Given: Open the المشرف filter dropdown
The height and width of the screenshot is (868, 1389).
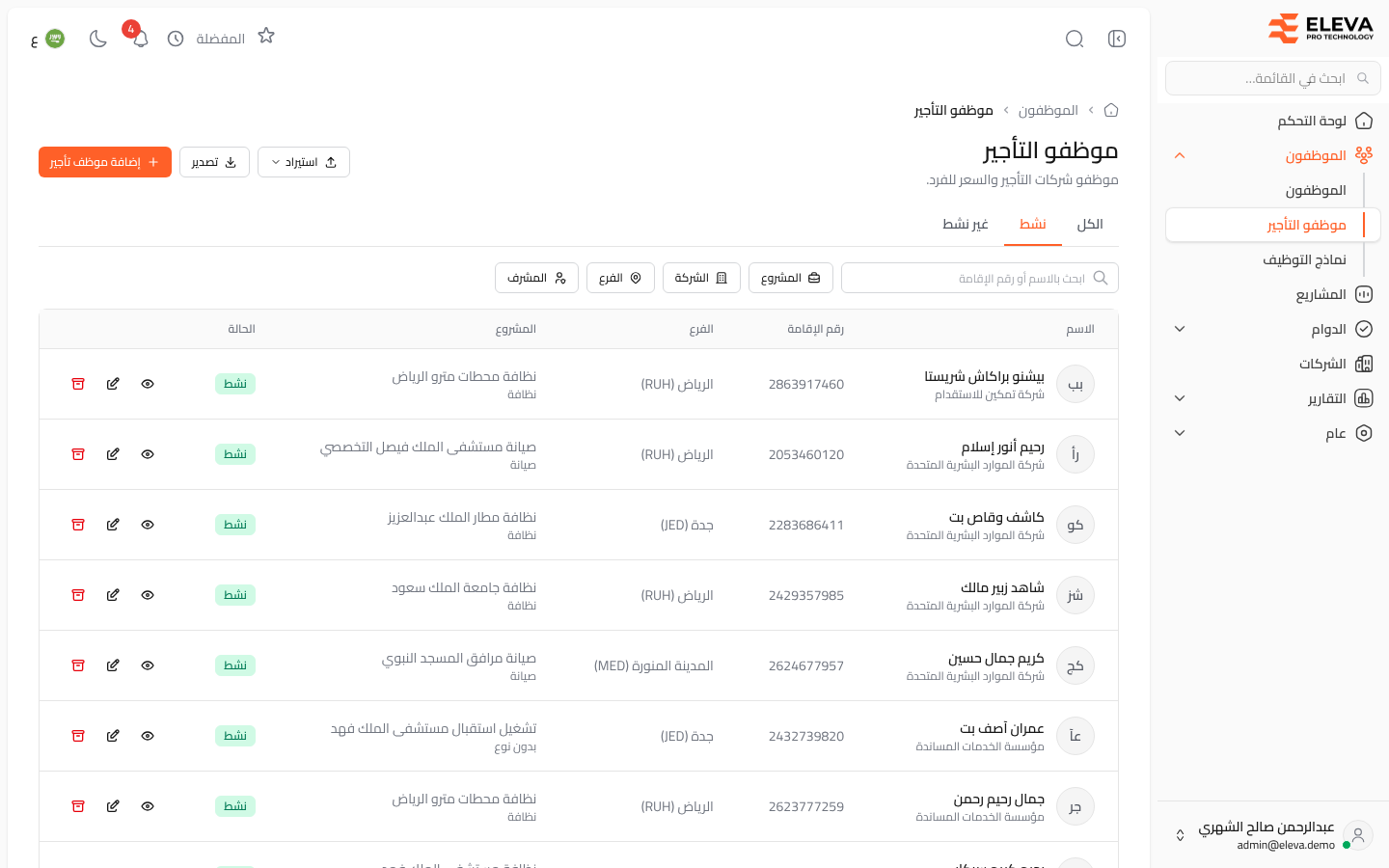Looking at the screenshot, I should [x=536, y=278].
